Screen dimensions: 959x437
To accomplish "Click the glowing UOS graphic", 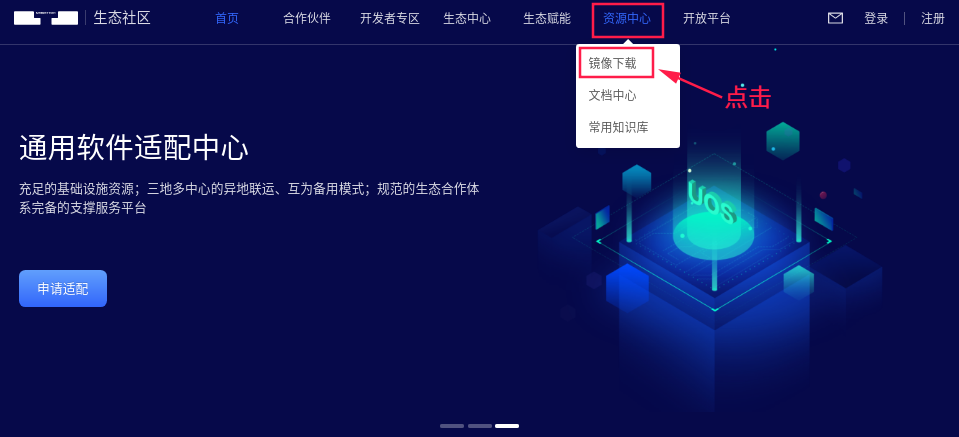I will click(x=711, y=200).
